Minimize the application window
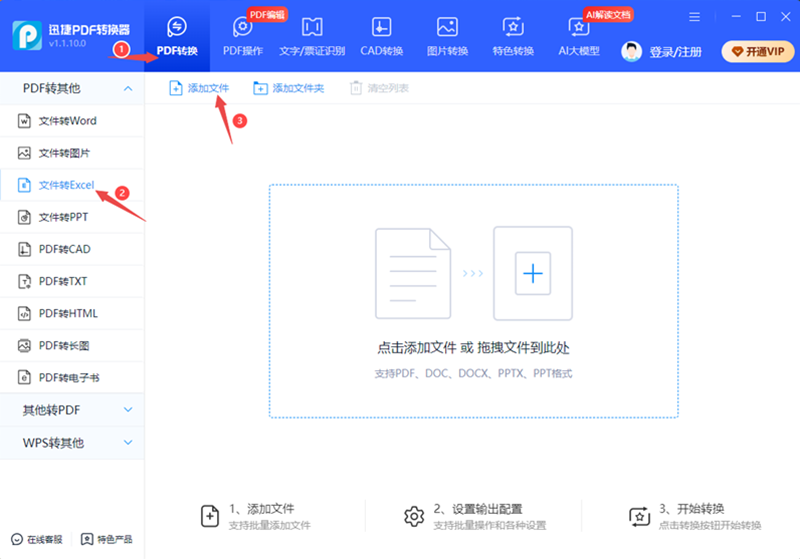This screenshot has height=559, width=800. coord(736,17)
